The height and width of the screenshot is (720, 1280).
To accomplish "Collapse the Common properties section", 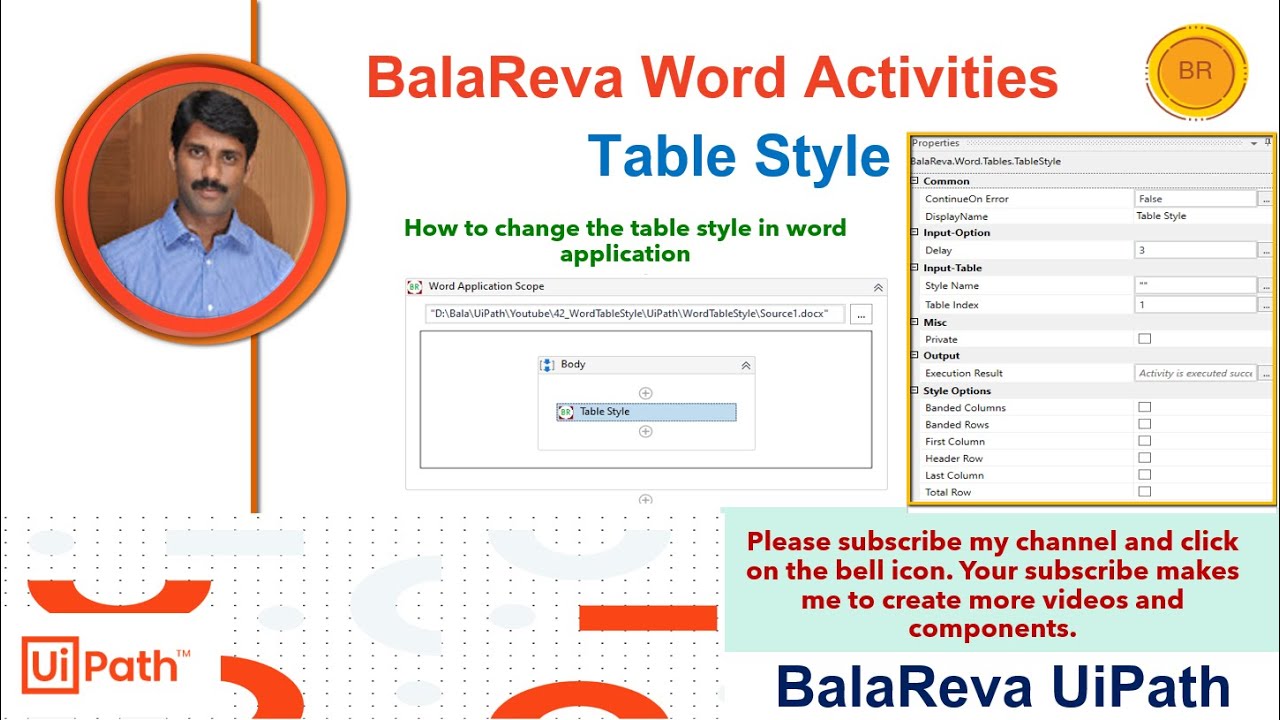I will point(915,181).
